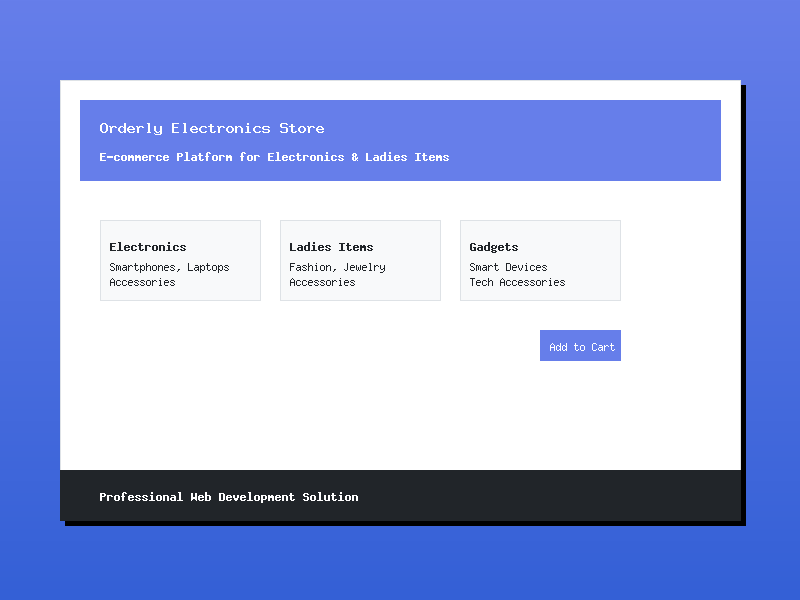This screenshot has height=600, width=800.
Task: Click the E-commerce Platform tagline
Action: (x=274, y=157)
